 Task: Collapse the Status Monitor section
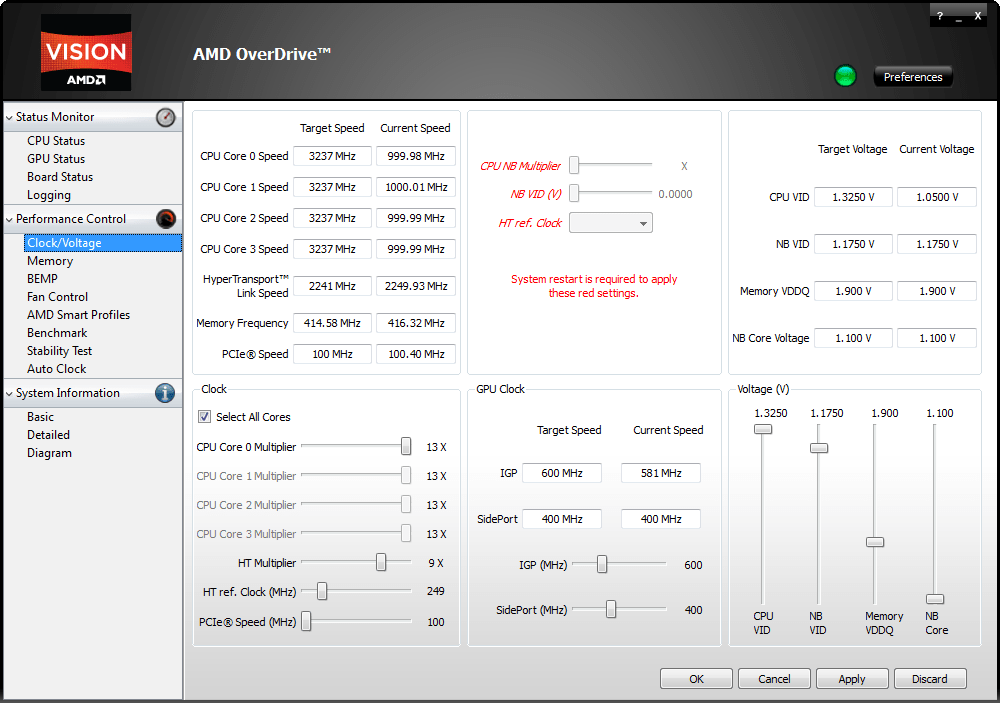9,117
